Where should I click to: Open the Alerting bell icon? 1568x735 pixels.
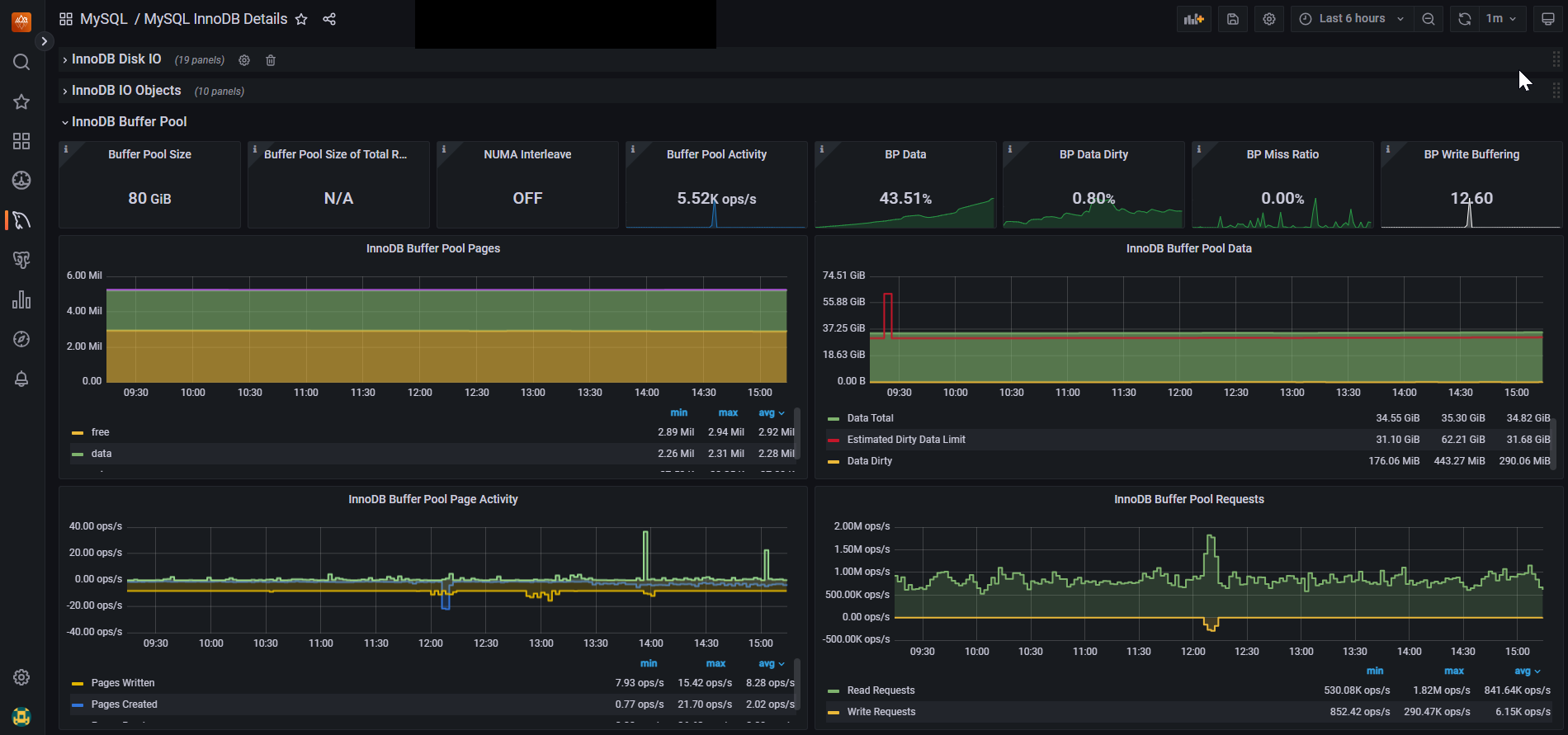(x=21, y=379)
